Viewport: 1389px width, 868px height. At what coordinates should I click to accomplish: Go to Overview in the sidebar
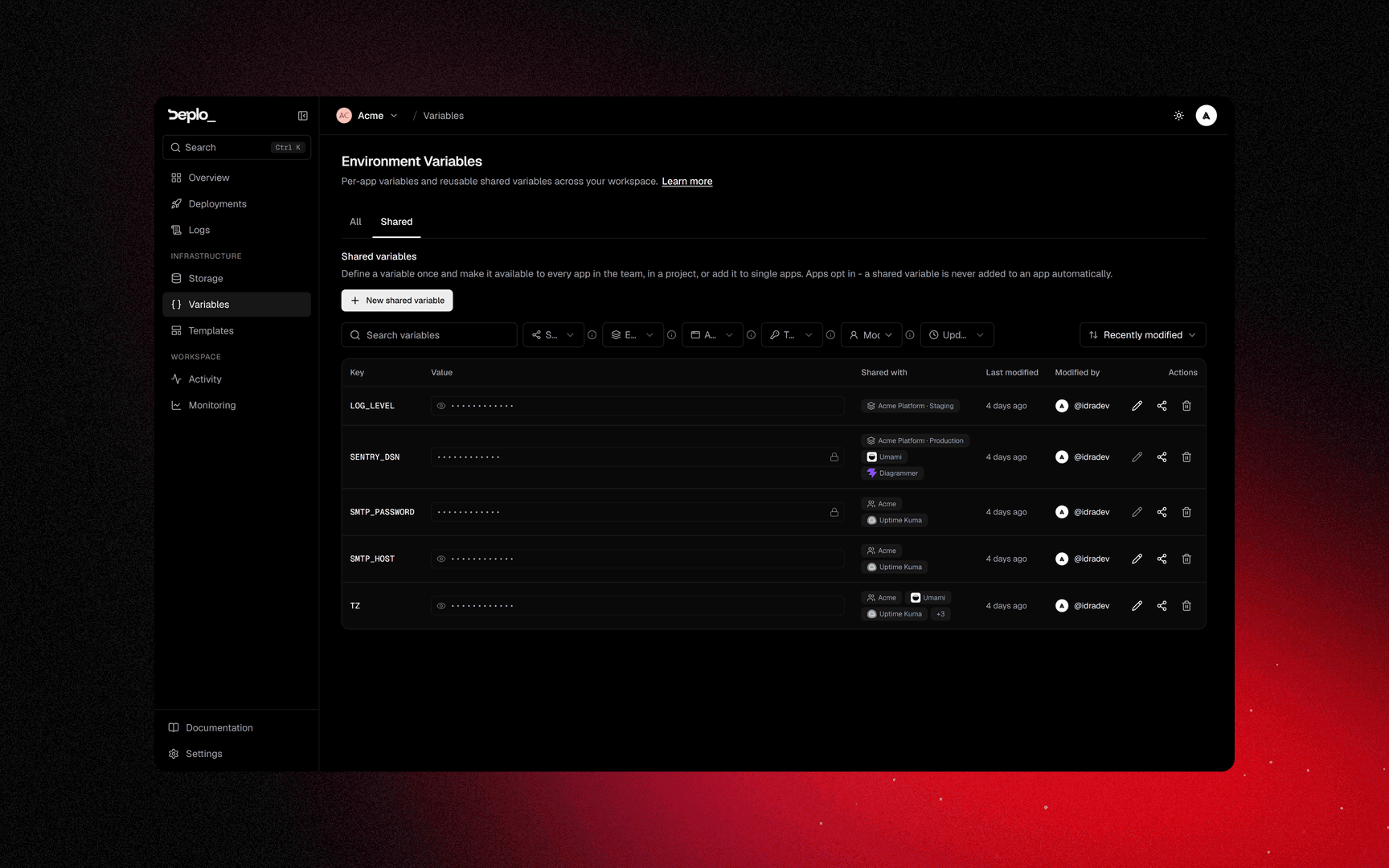tap(236, 178)
